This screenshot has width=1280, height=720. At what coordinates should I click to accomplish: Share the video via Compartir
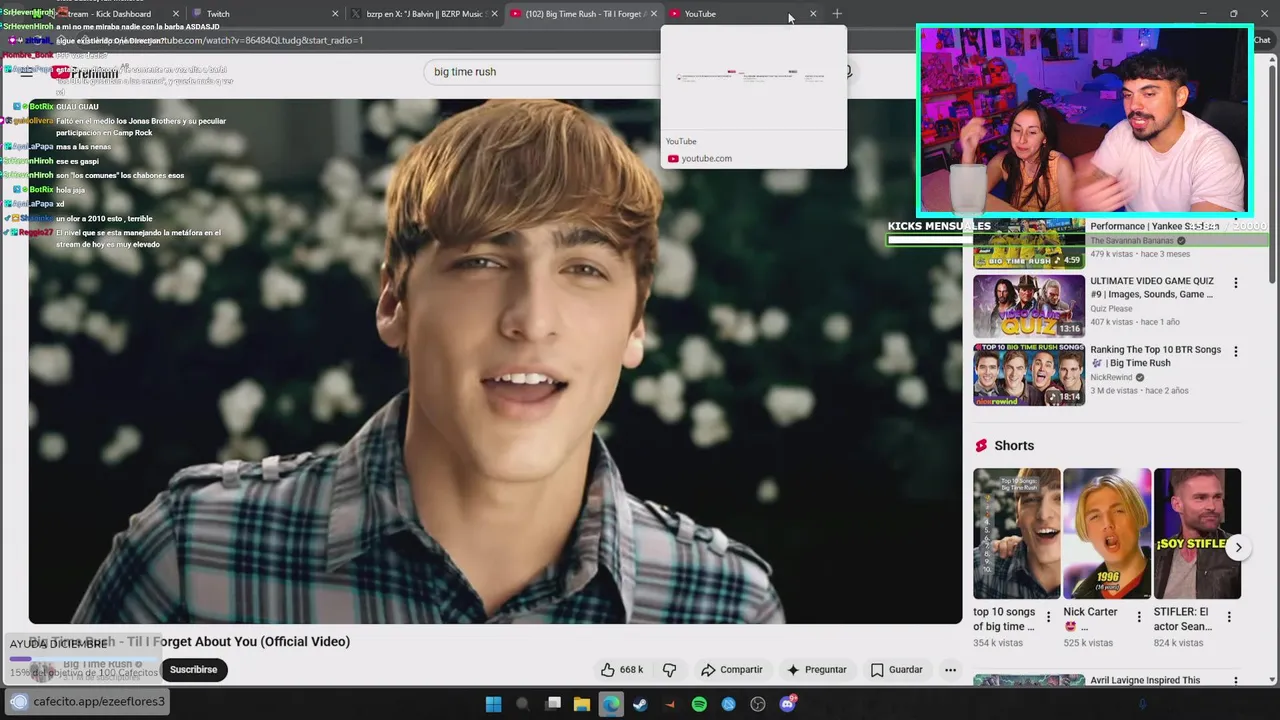[732, 670]
